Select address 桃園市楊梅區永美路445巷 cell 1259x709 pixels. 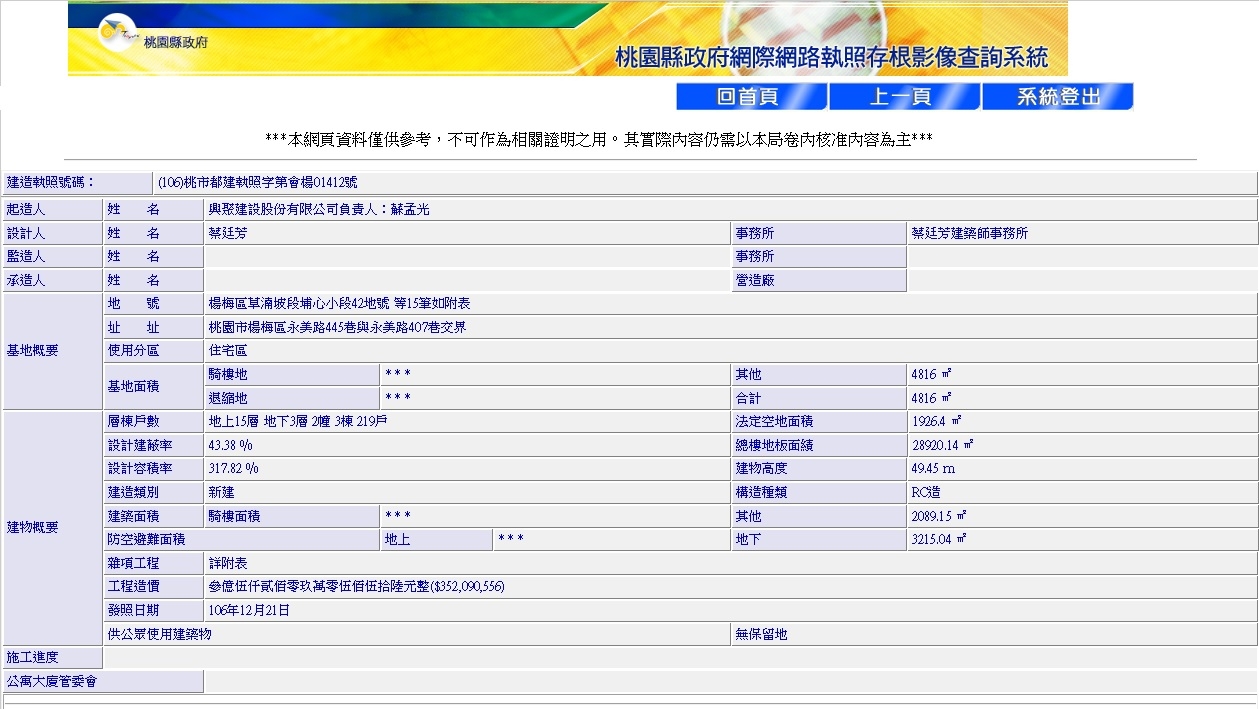(730, 327)
